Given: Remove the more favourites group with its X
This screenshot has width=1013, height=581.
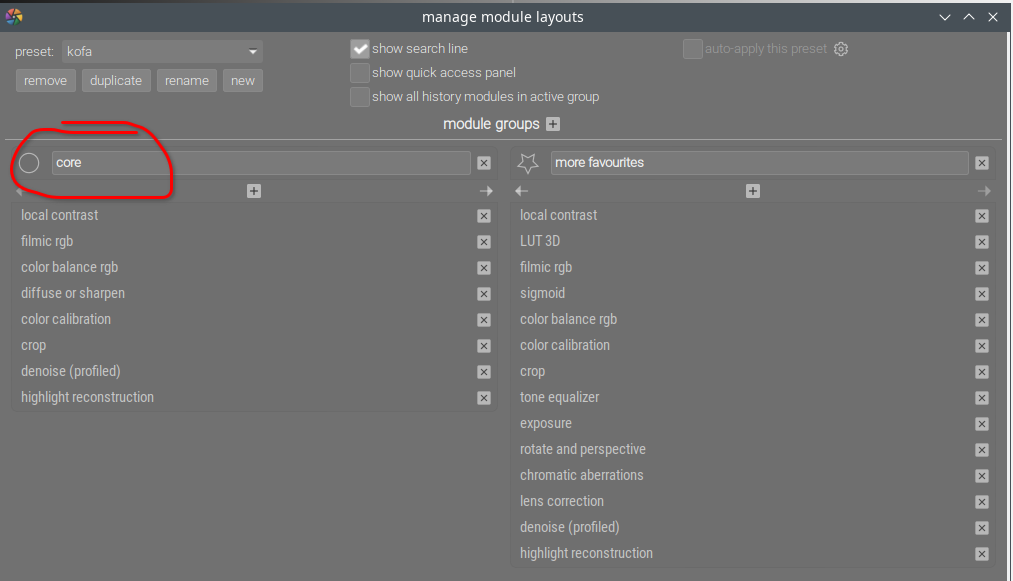Looking at the screenshot, I should tap(982, 163).
